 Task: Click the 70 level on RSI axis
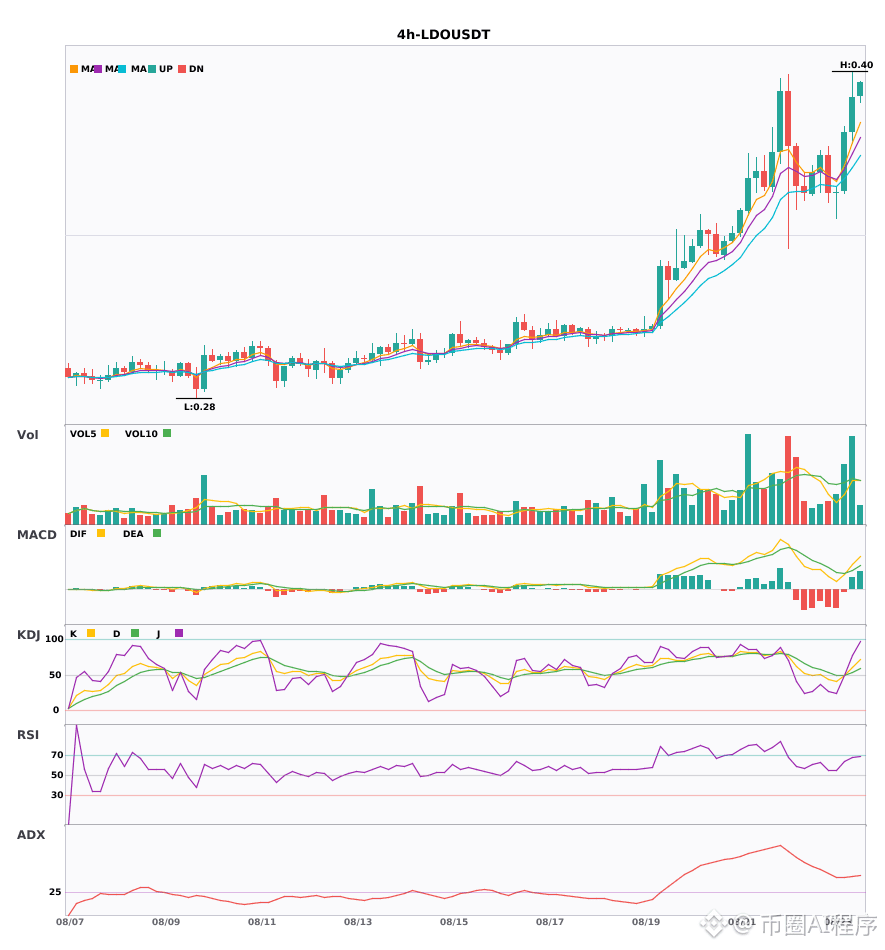57,755
